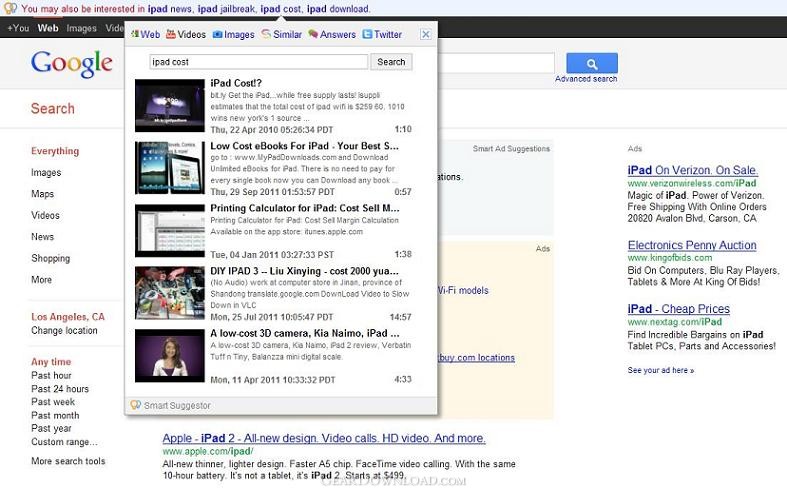The height and width of the screenshot is (488, 787).
Task: Open Electronics Penny Auction ad
Action: 692,245
